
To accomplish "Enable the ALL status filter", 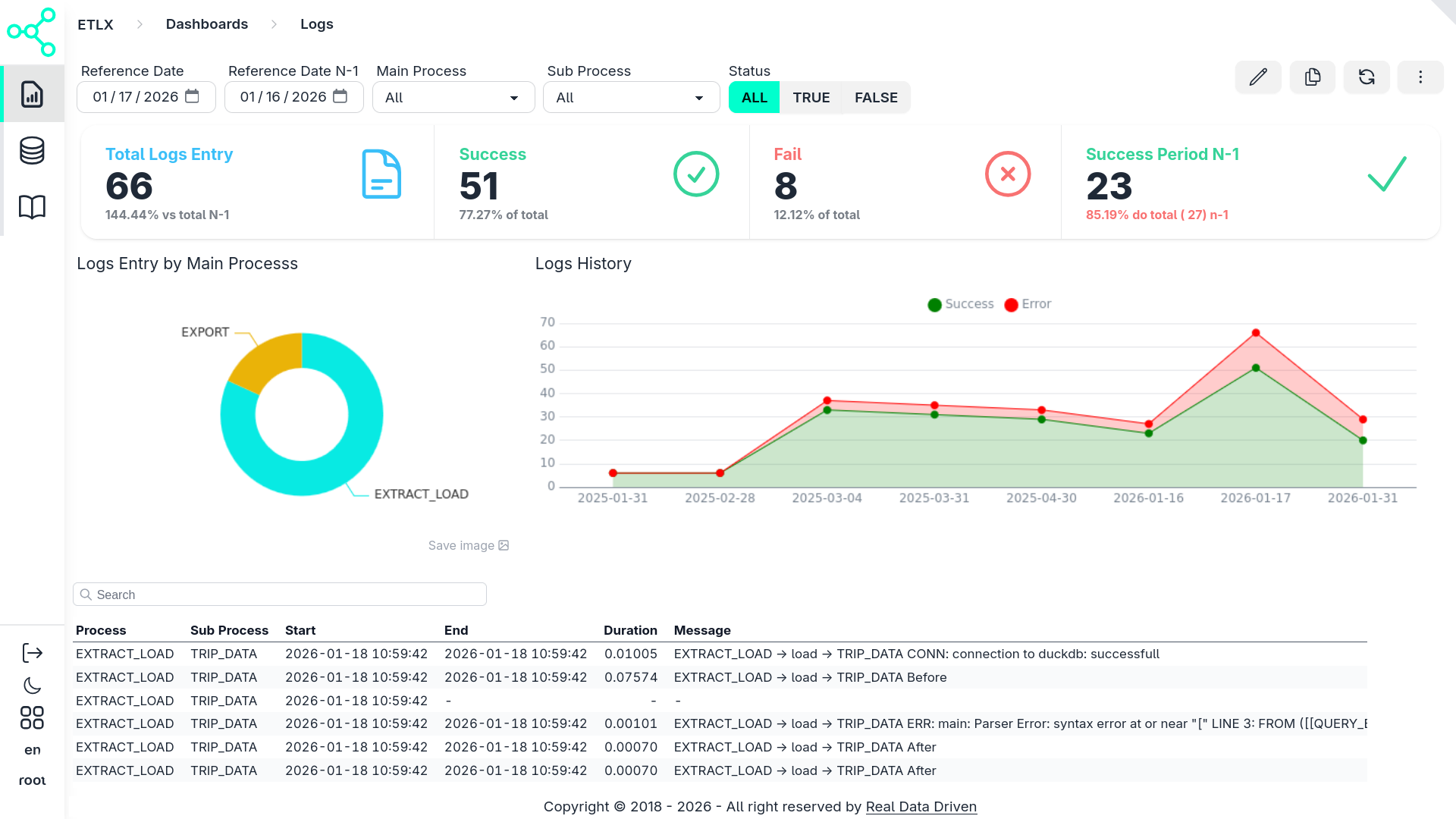I will point(754,97).
